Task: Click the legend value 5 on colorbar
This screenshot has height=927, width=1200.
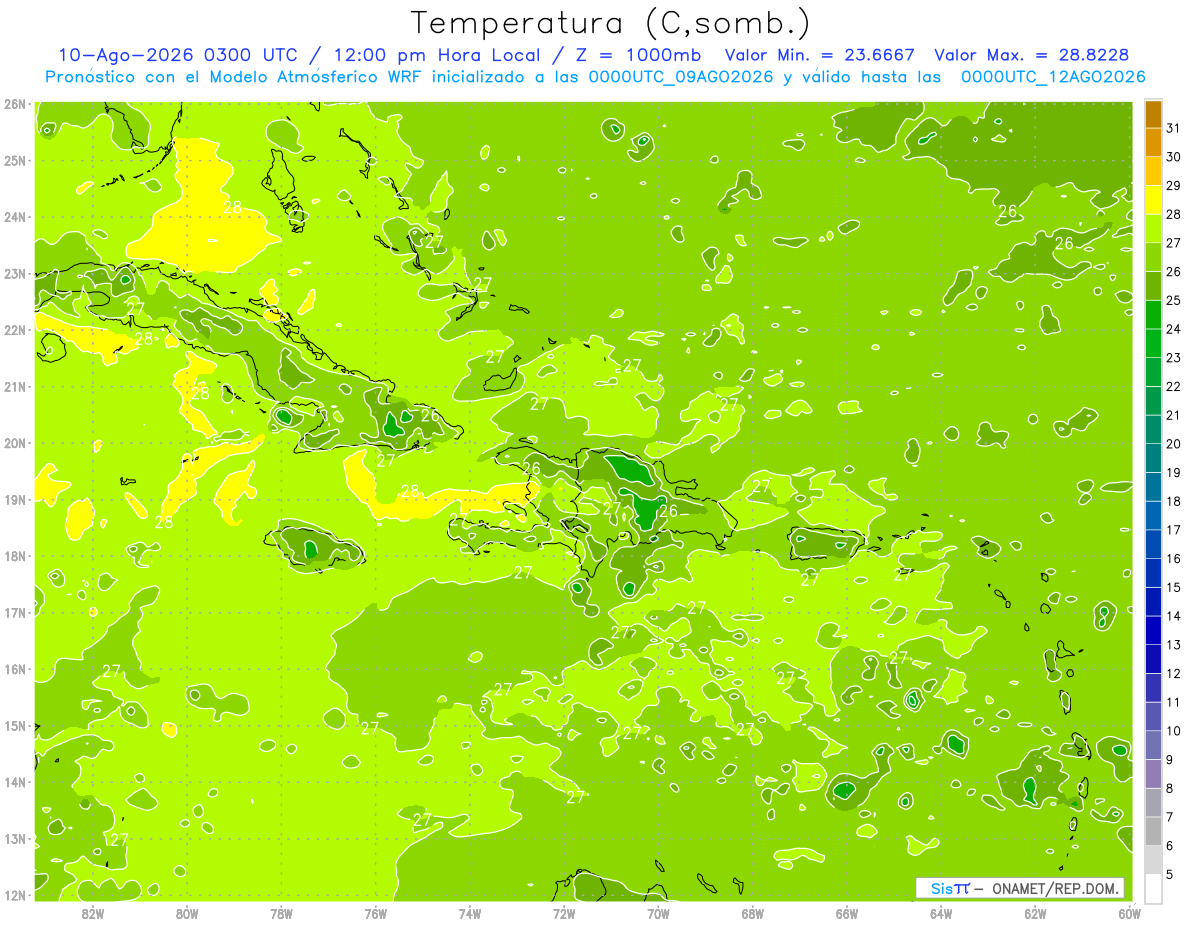Action: 1171,874
